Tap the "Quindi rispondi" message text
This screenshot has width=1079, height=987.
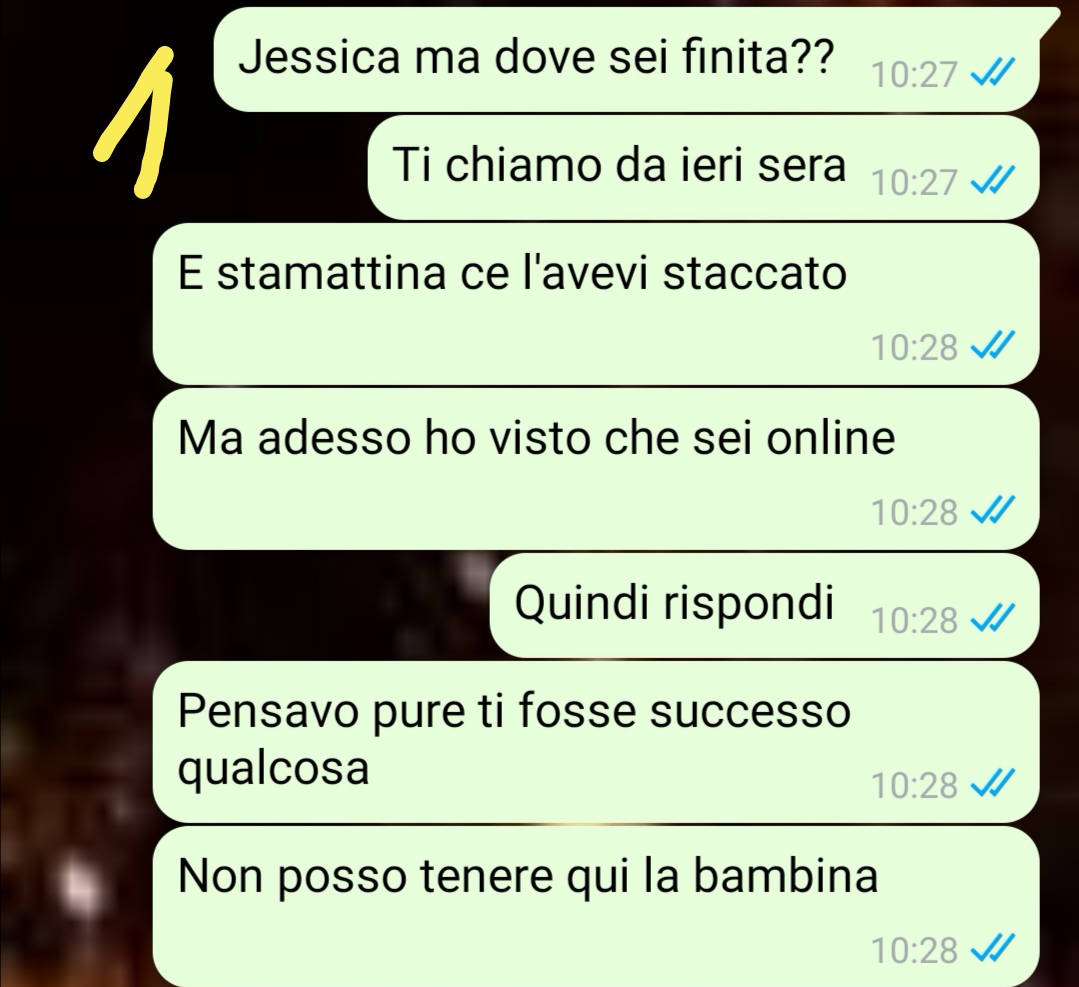point(674,604)
